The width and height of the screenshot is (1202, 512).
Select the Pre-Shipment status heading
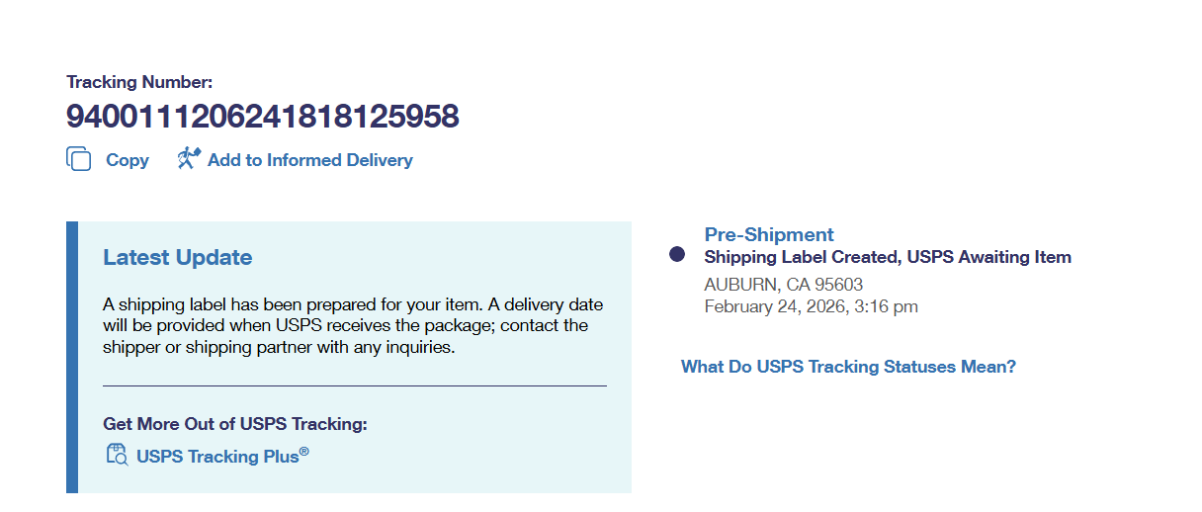coord(768,235)
